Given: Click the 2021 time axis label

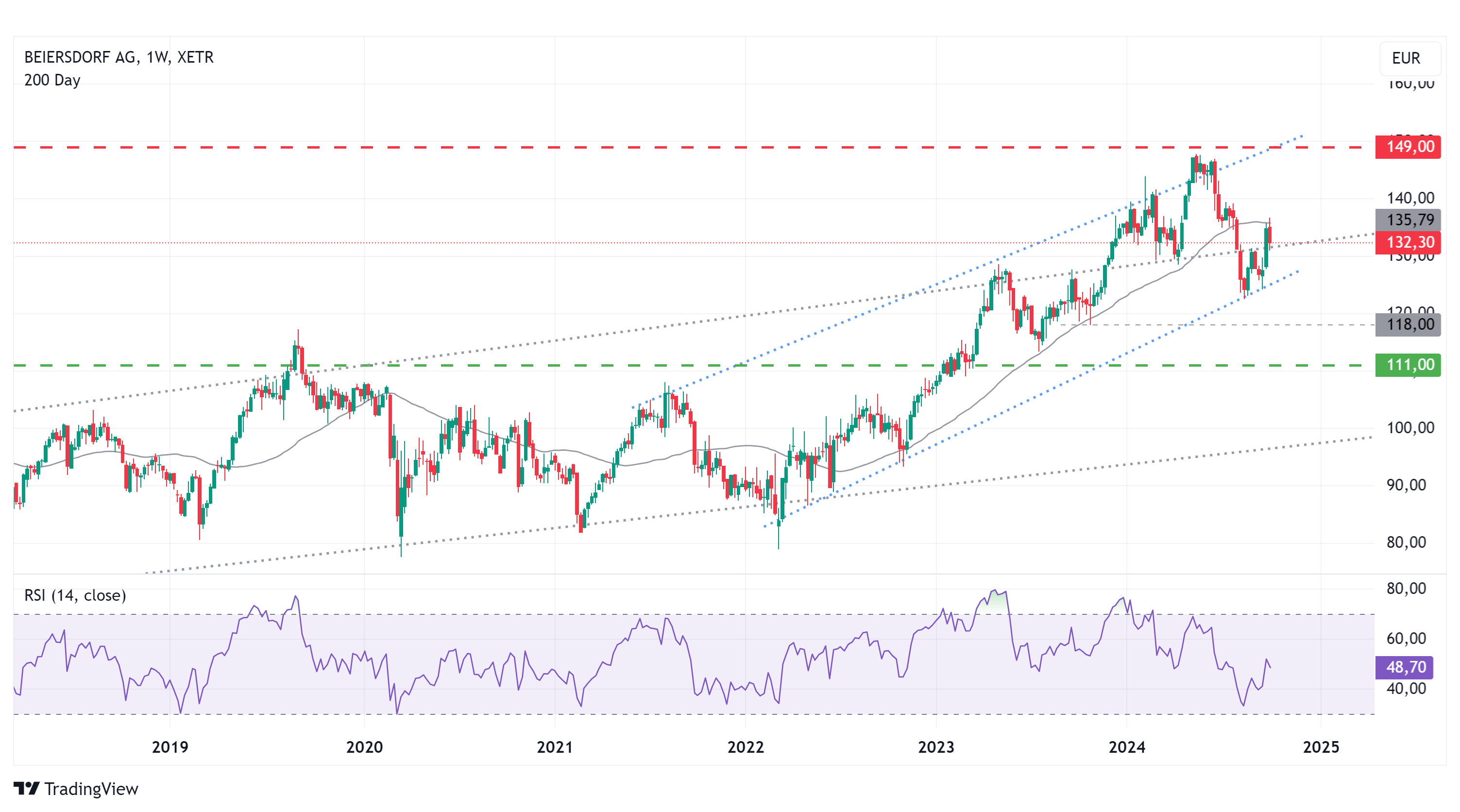Looking at the screenshot, I should pyautogui.click(x=555, y=747).
